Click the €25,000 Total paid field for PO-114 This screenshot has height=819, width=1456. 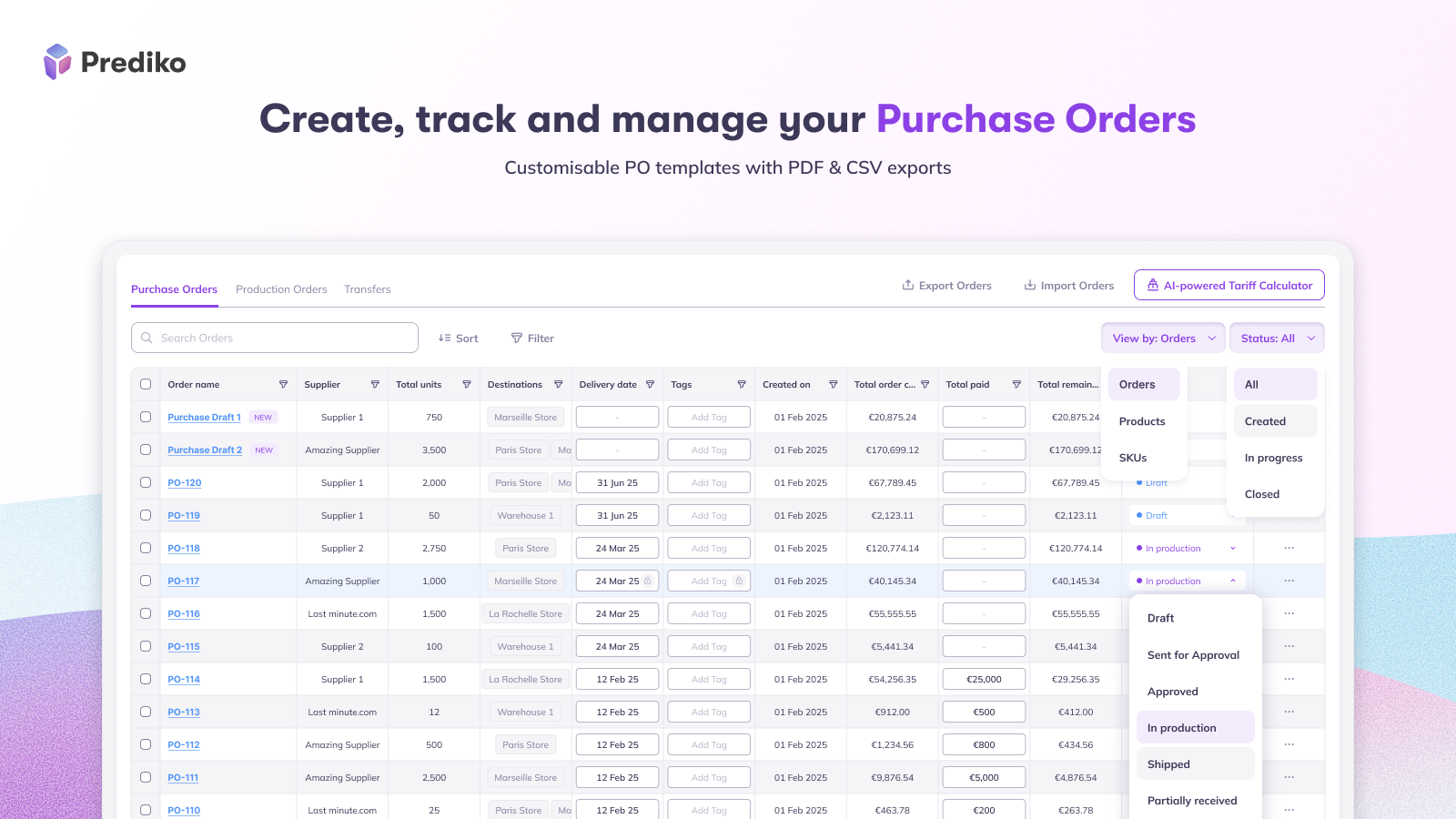click(984, 679)
